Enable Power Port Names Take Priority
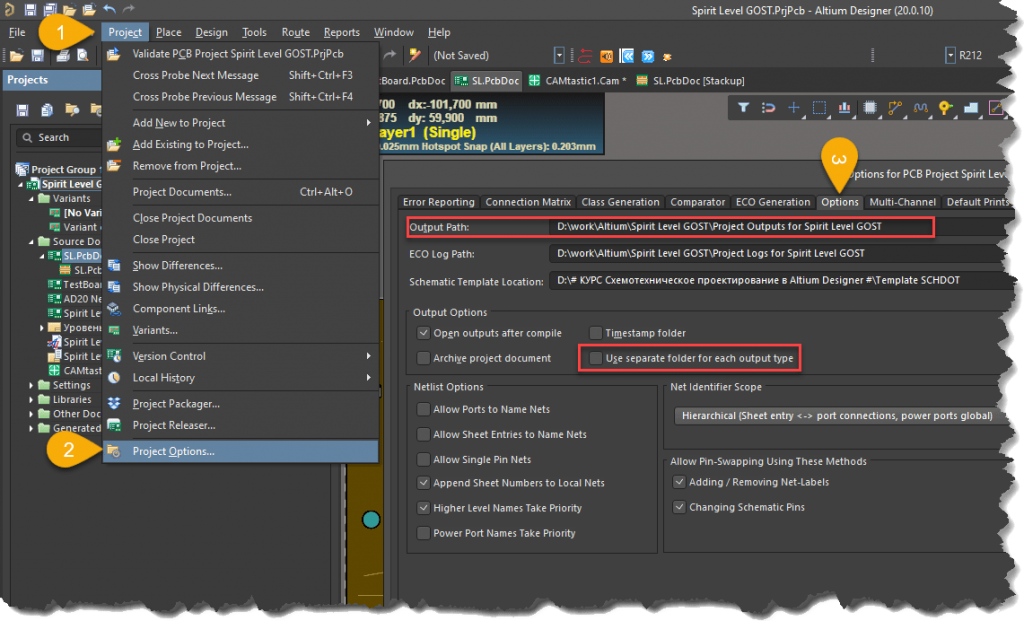 point(424,533)
